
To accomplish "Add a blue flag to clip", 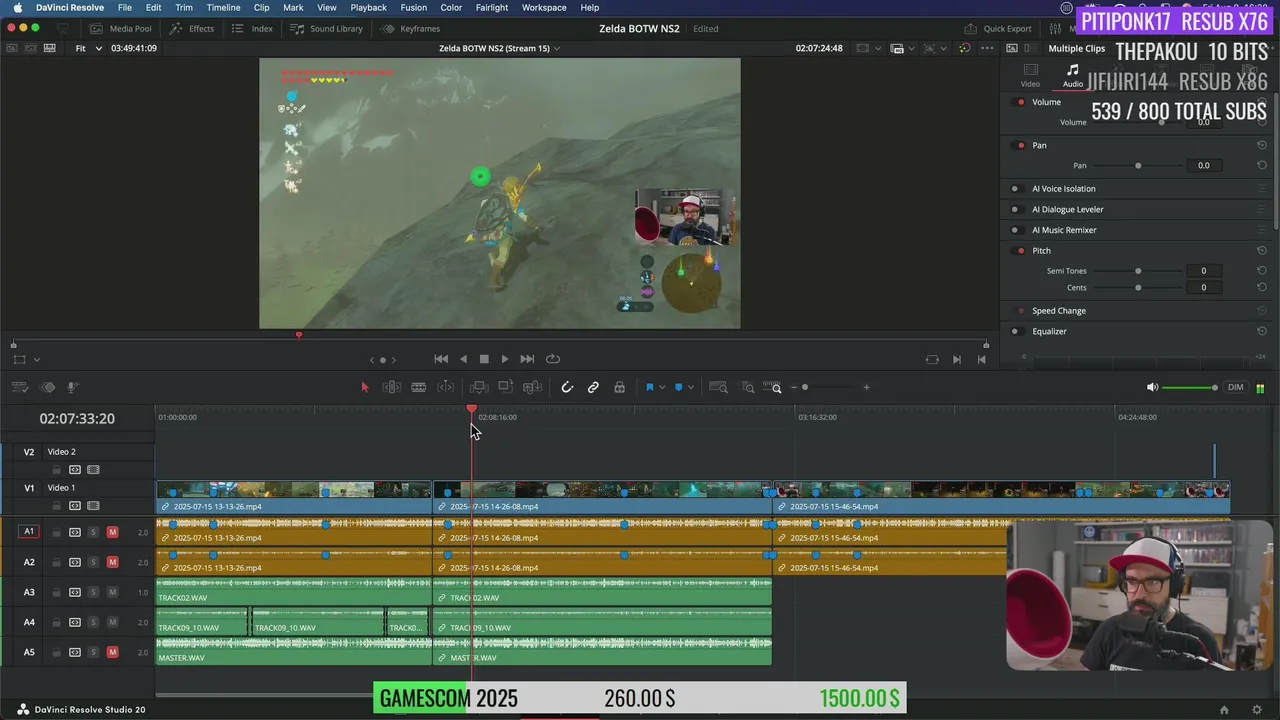I will coord(649,387).
